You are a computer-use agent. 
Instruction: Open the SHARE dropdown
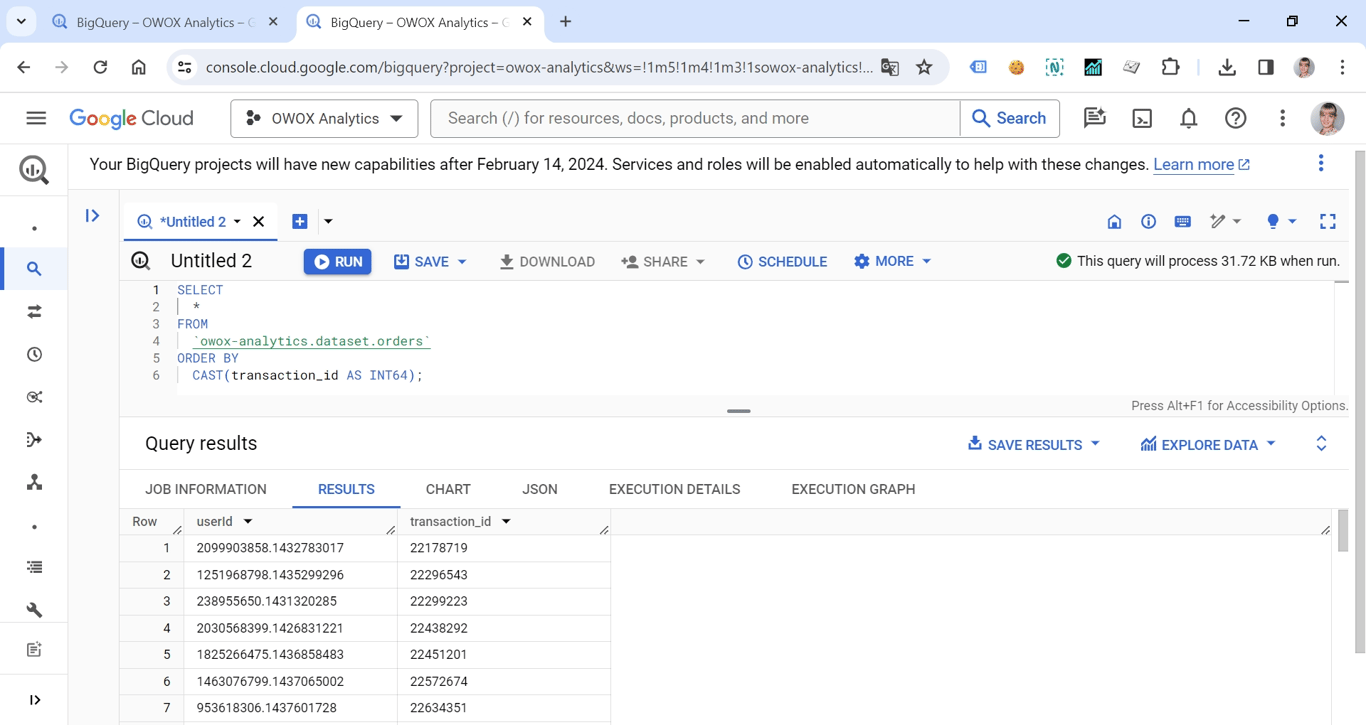[663, 262]
